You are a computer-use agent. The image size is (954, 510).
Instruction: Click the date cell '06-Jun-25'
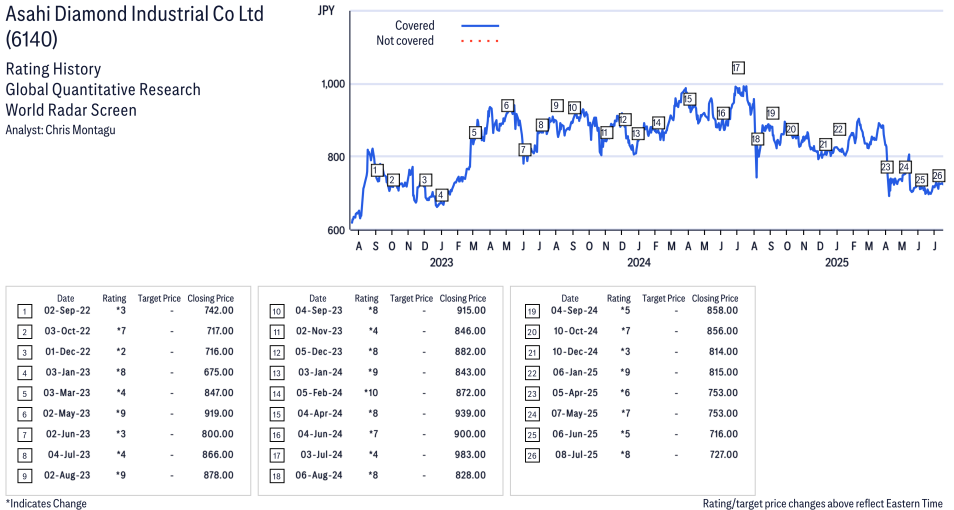[x=575, y=434]
